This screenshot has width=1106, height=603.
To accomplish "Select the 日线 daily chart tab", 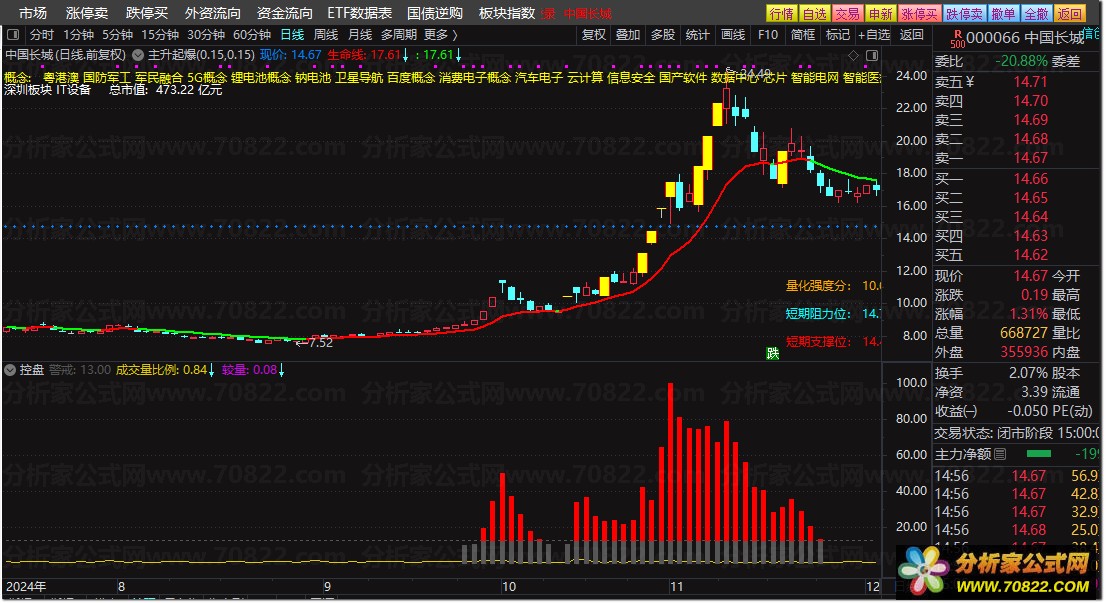I will (x=292, y=35).
